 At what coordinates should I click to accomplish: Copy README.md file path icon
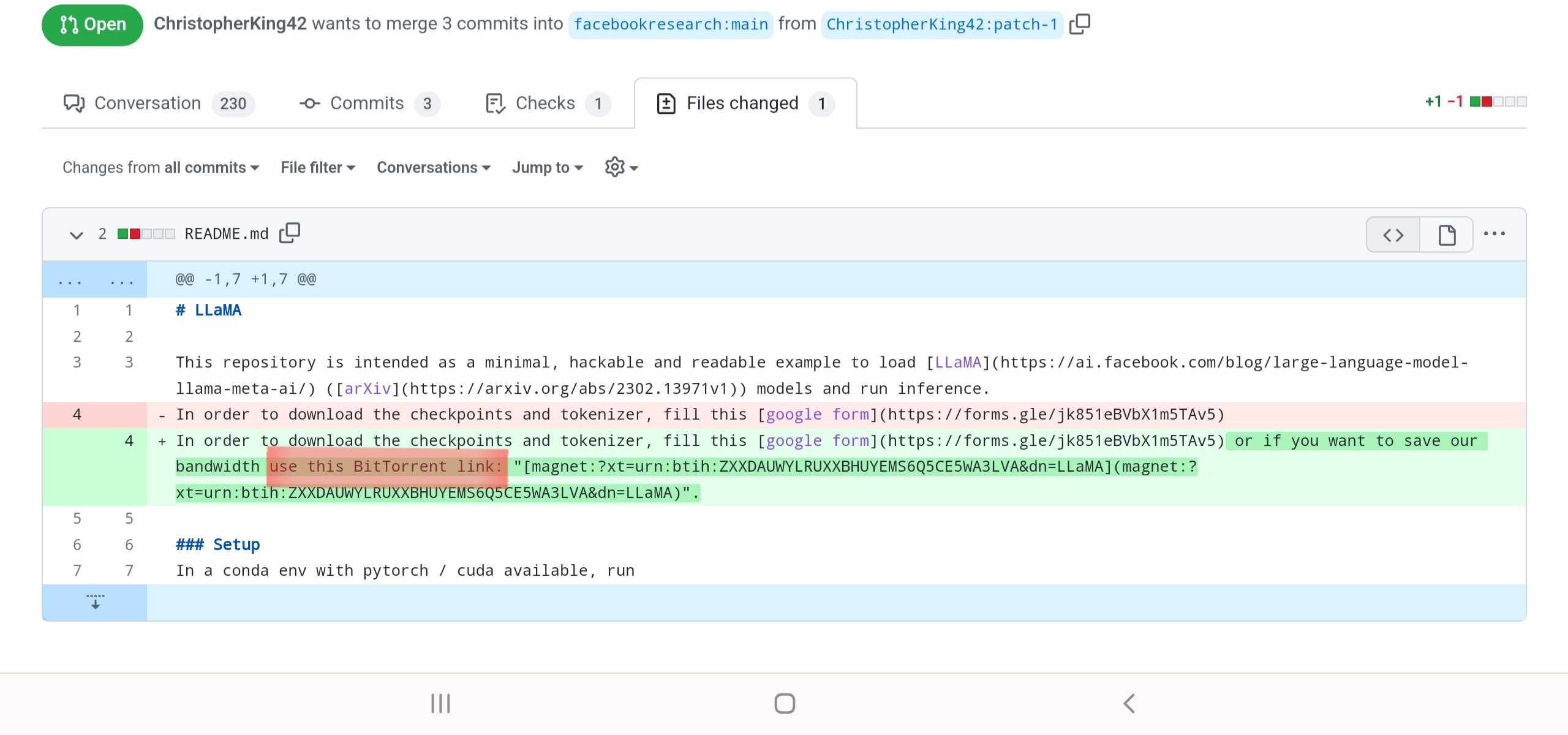(x=290, y=233)
